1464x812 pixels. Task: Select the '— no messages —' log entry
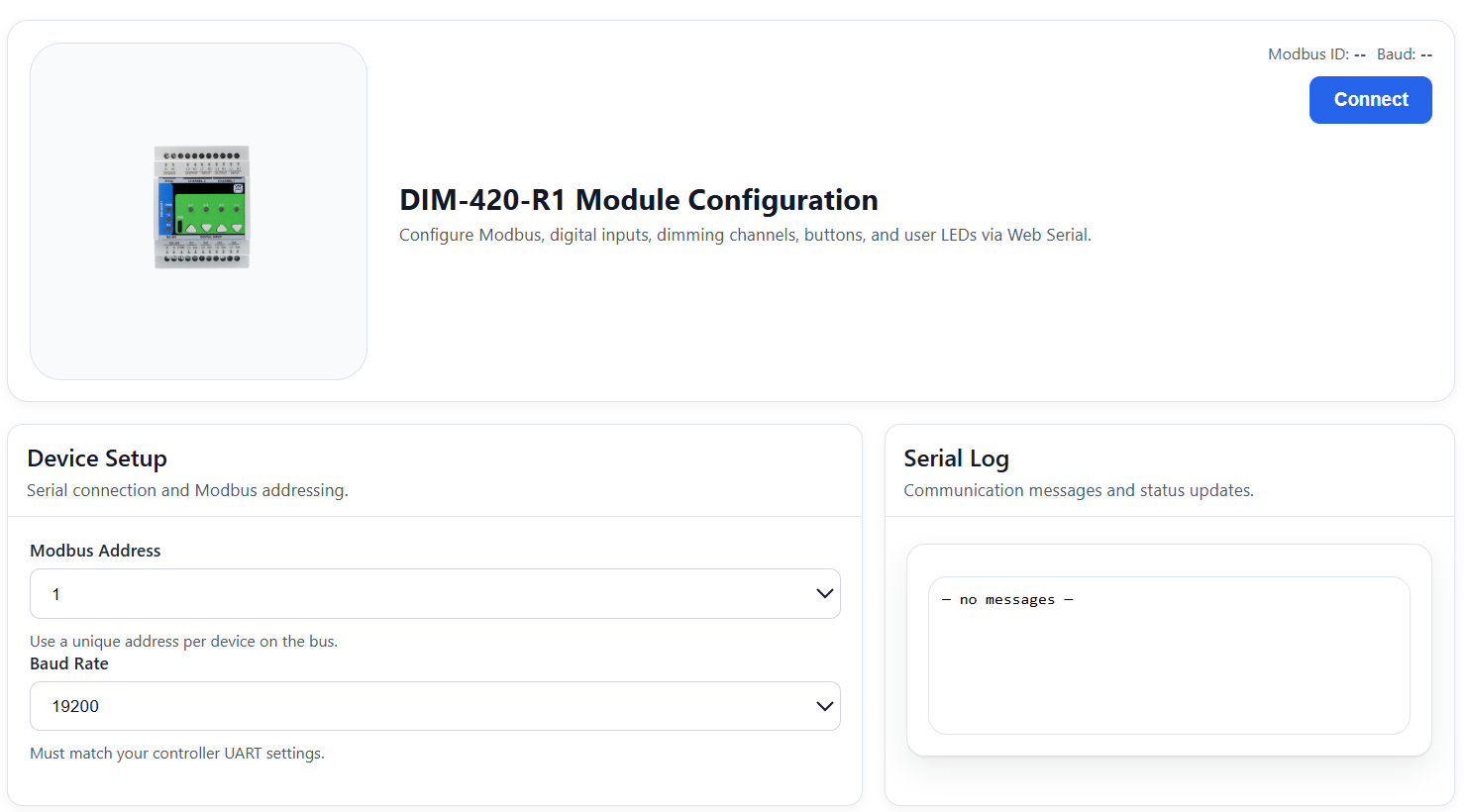1006,599
